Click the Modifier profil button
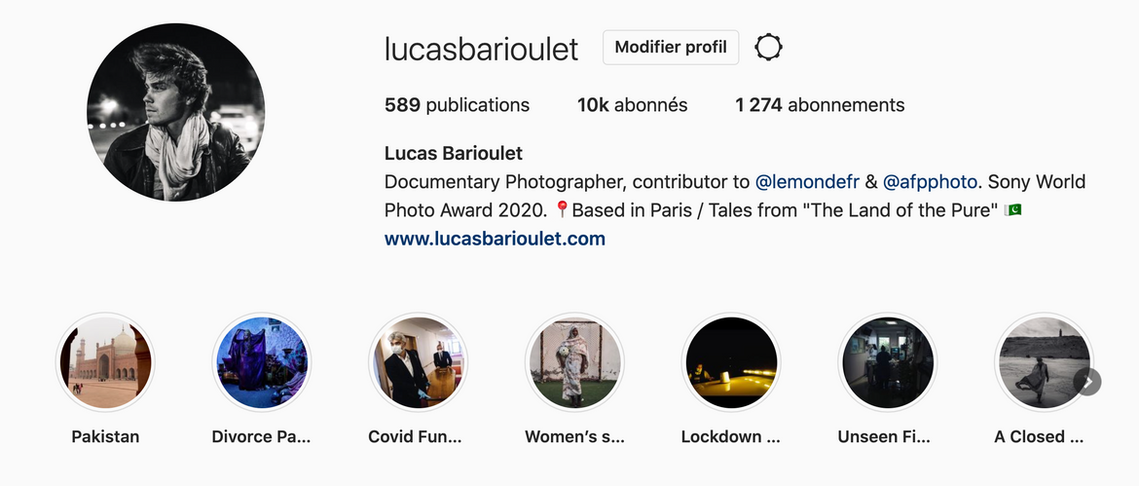The height and width of the screenshot is (486, 1139). (670, 47)
